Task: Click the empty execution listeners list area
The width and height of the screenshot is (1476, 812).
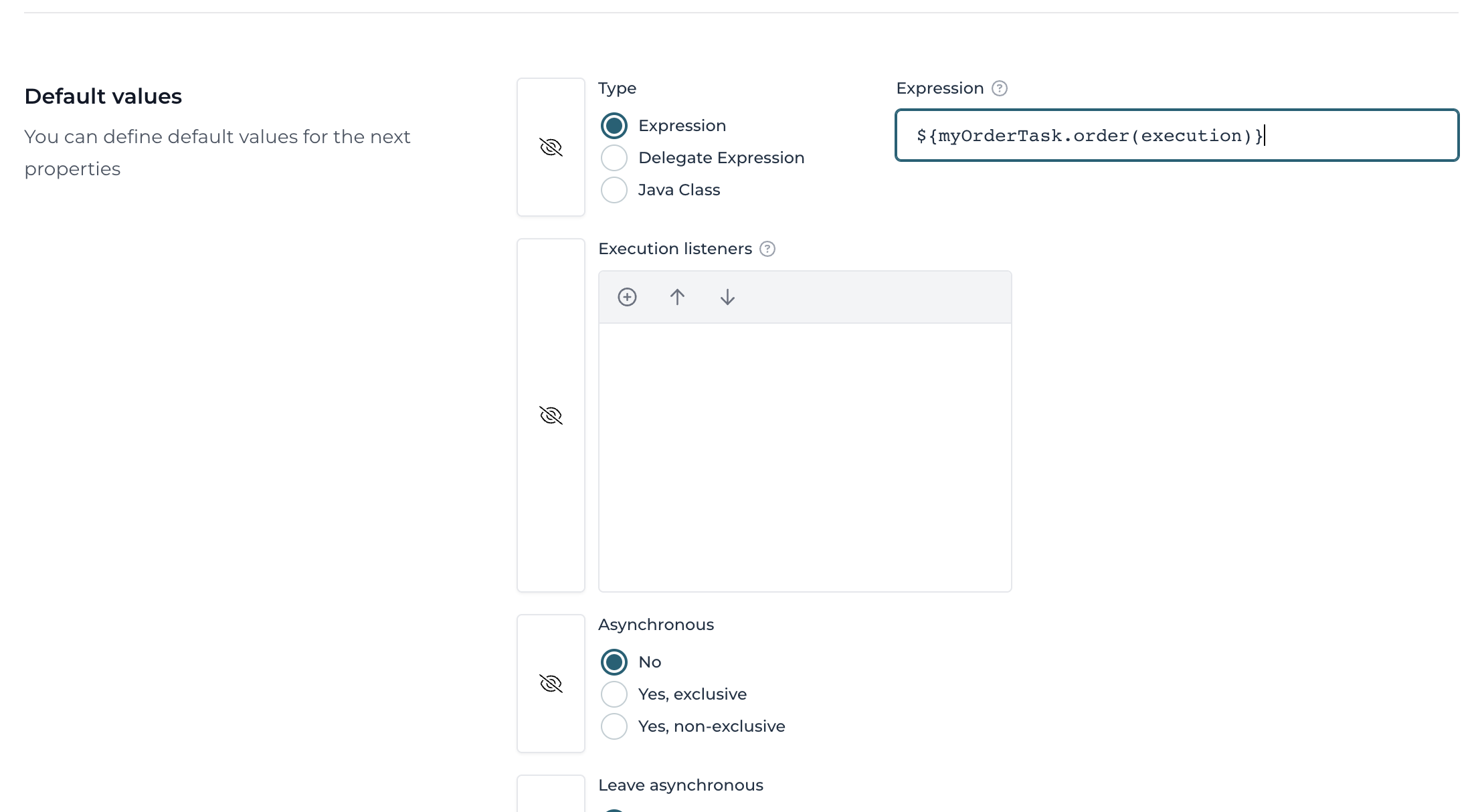Action: [804, 455]
